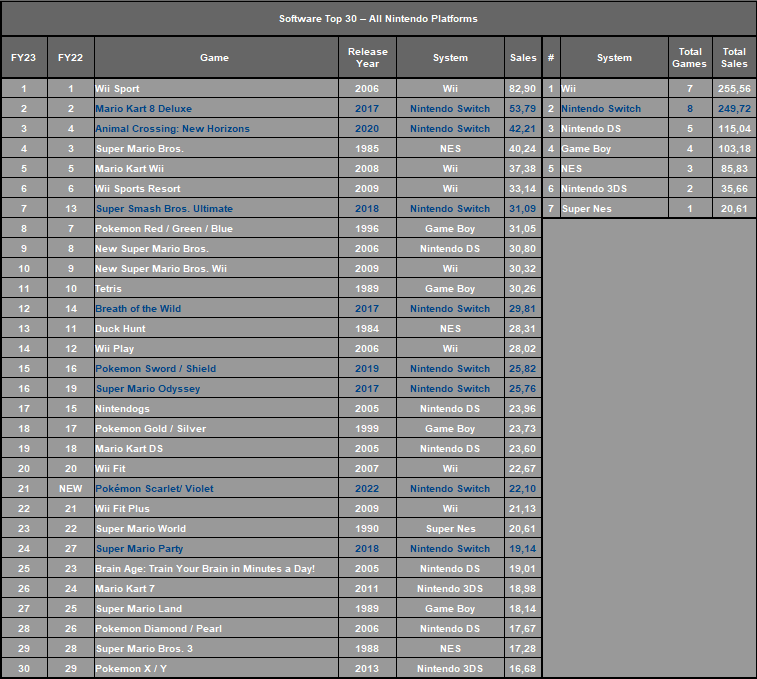Select the 53,79 sales figure

522,109
